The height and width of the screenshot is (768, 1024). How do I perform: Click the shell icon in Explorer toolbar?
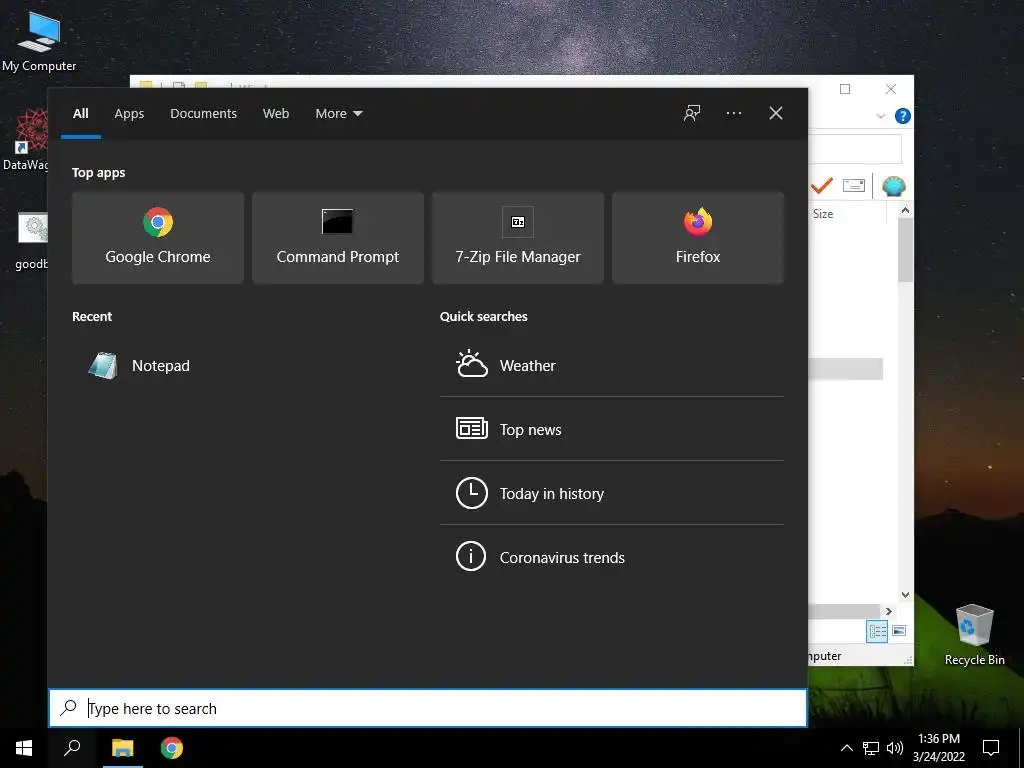click(893, 186)
